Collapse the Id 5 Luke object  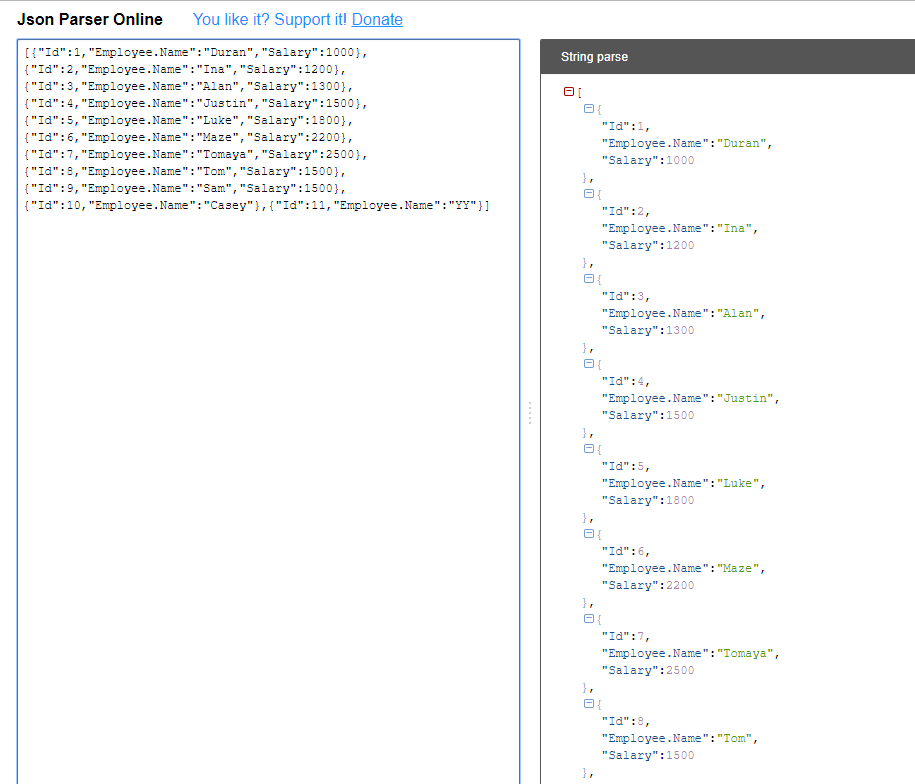point(589,448)
